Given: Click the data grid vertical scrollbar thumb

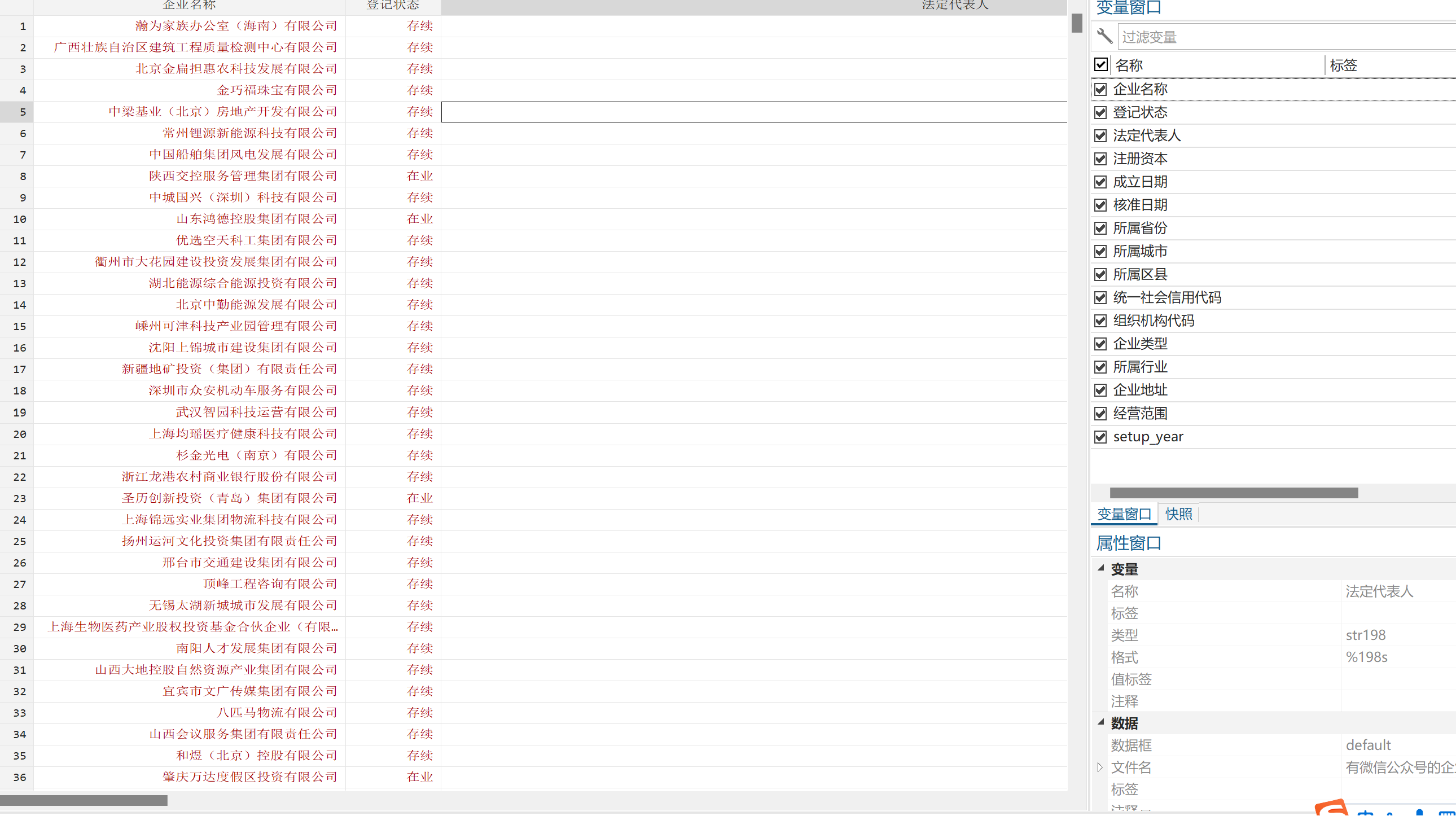Looking at the screenshot, I should point(1076,23).
